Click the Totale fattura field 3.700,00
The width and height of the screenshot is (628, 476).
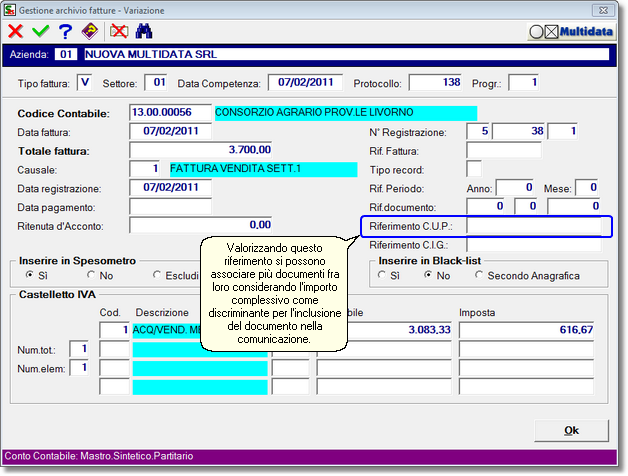click(201, 150)
